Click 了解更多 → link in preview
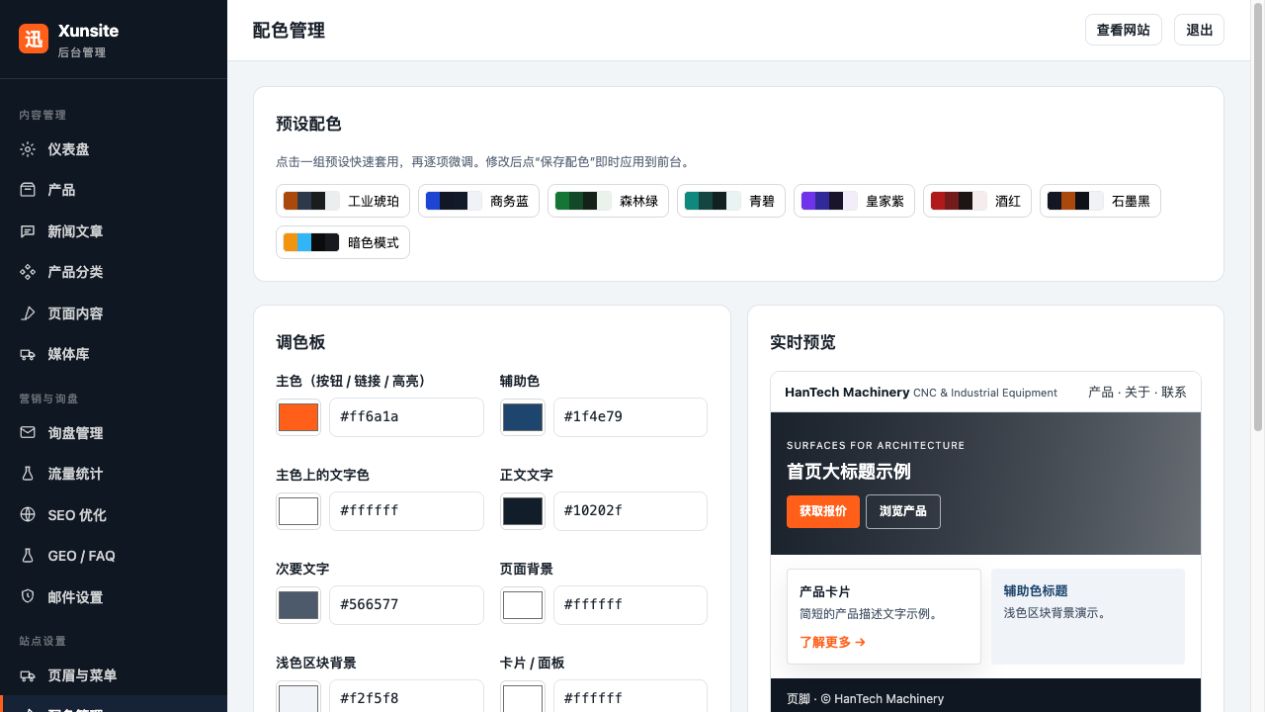The image size is (1265, 712). [x=832, y=642]
